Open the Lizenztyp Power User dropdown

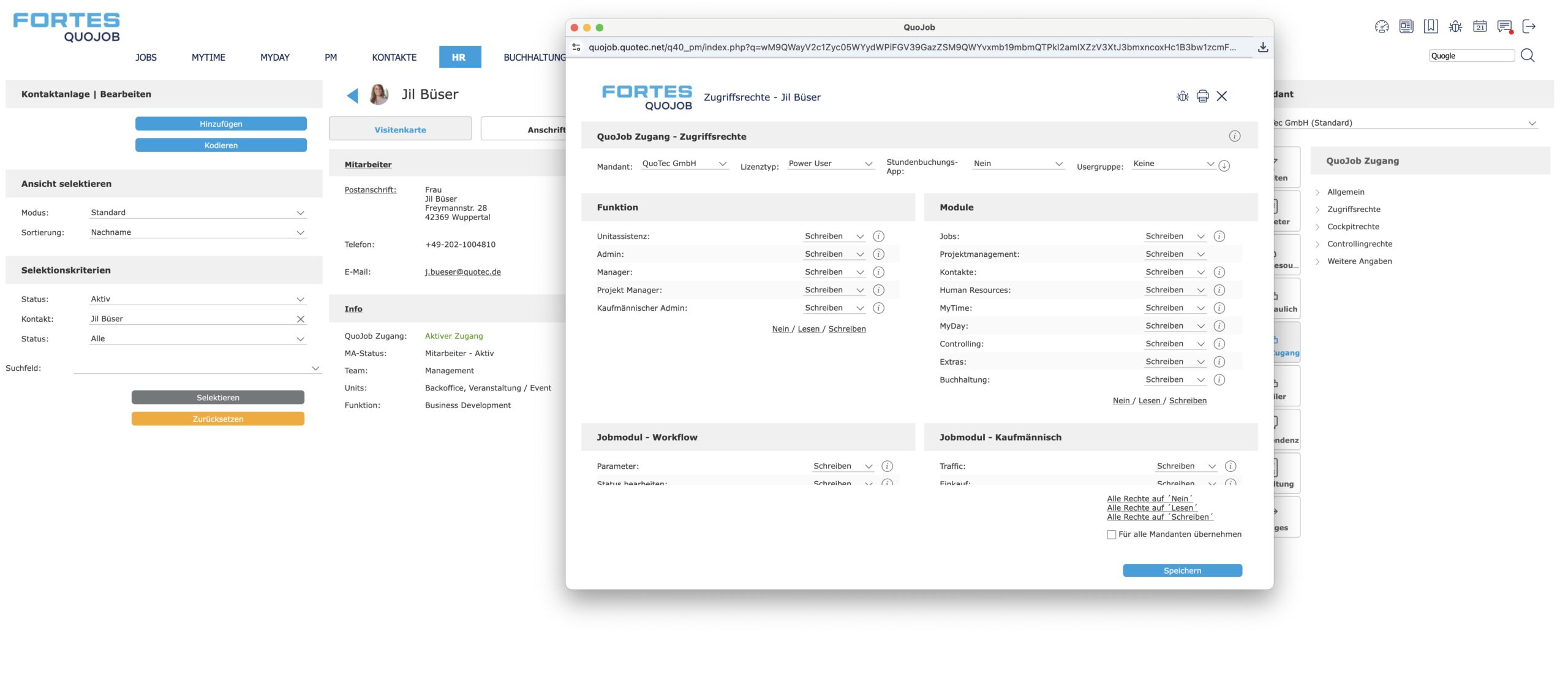tap(830, 164)
